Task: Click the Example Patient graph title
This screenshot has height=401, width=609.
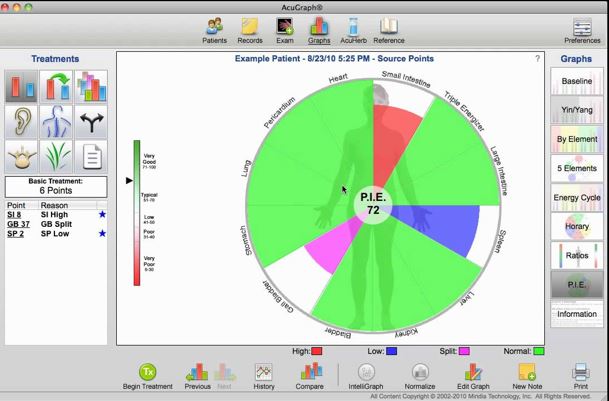Action: pyautogui.click(x=334, y=59)
